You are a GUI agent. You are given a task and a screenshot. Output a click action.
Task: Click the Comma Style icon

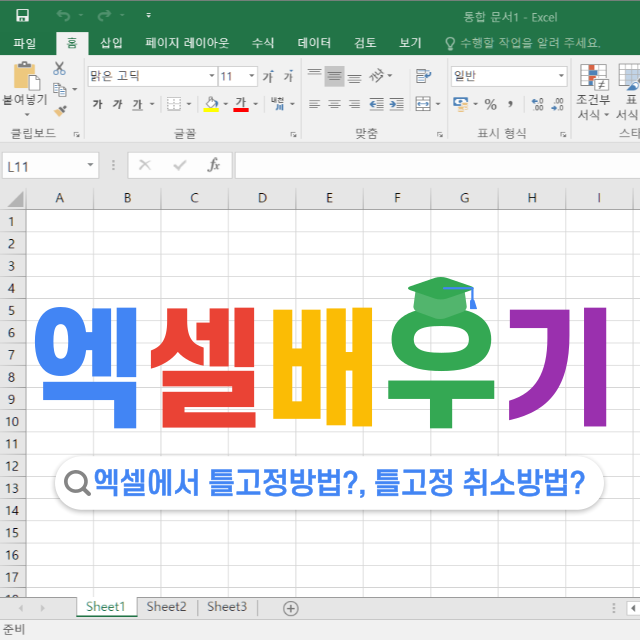coord(510,104)
